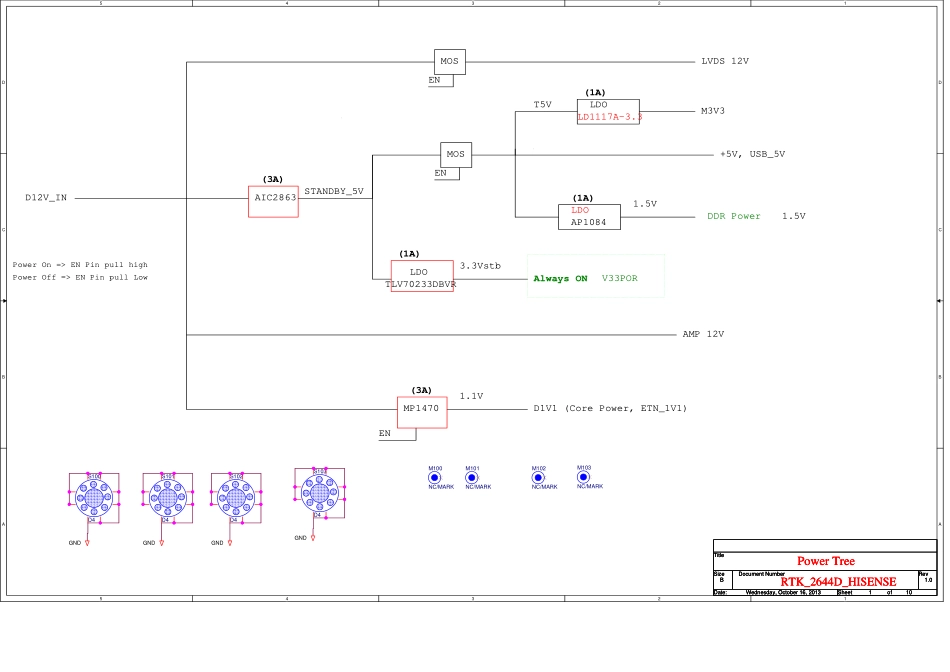
Task: Select the AIC2863 regulator block
Action: (274, 201)
